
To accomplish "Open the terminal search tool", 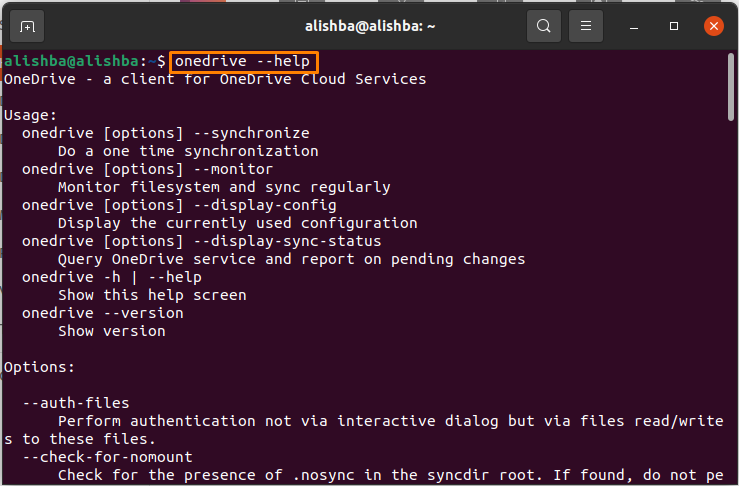I will point(543,26).
